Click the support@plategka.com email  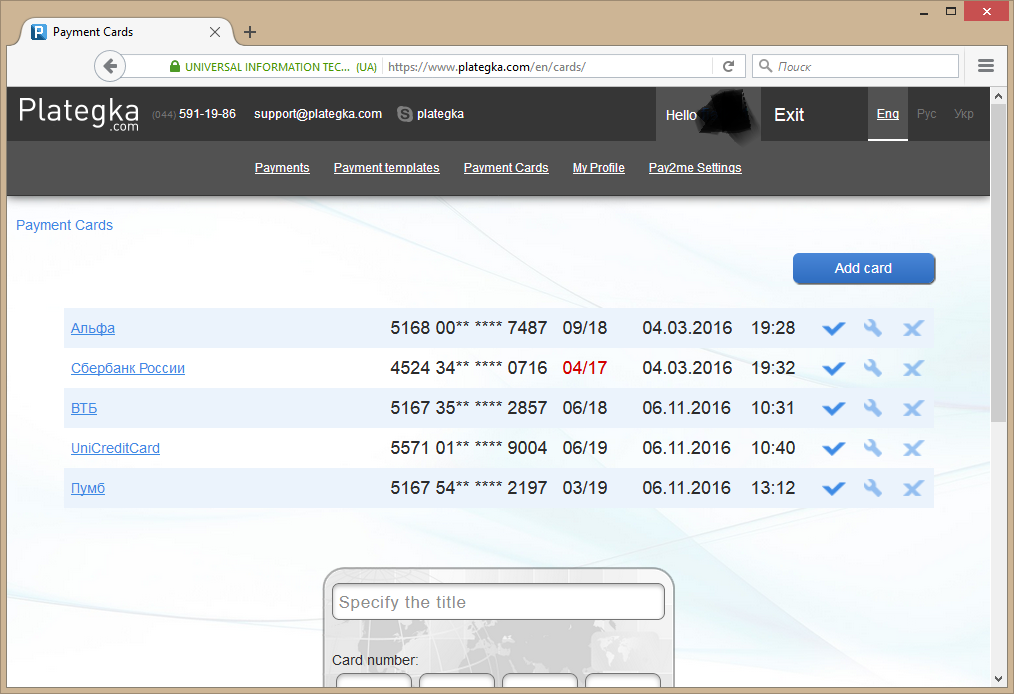(318, 114)
